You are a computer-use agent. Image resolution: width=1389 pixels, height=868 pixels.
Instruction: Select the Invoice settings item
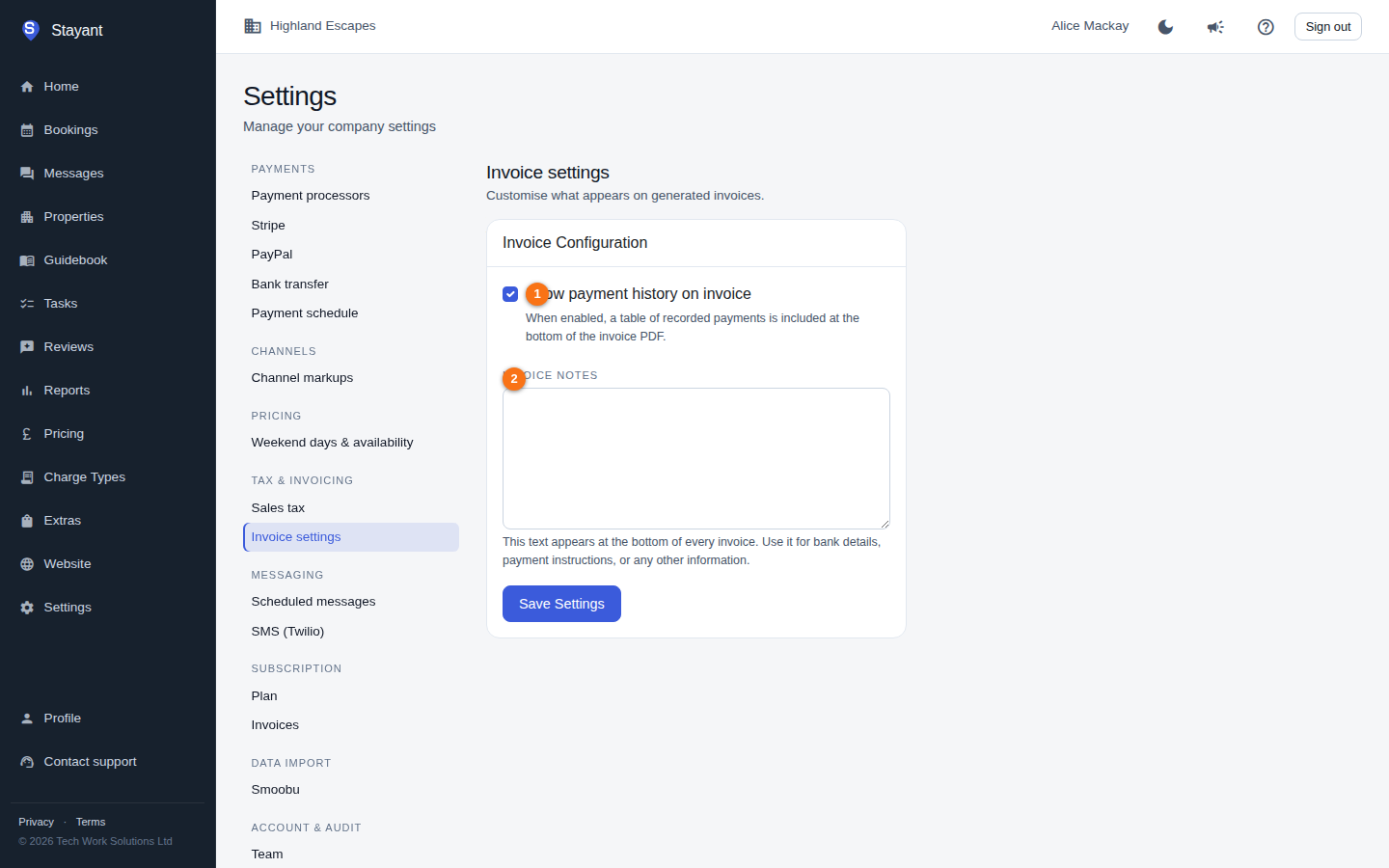tap(351, 537)
